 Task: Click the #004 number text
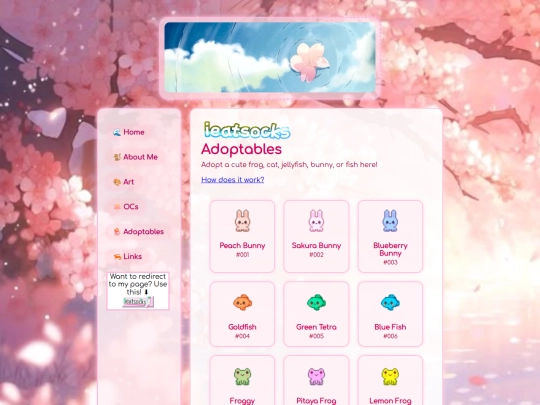(242, 336)
